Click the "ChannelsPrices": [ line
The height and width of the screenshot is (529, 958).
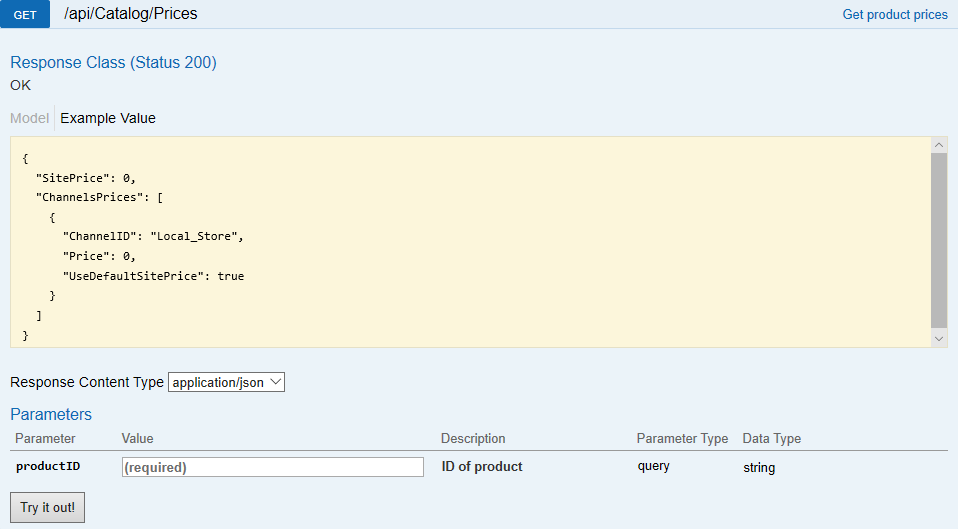pos(99,197)
